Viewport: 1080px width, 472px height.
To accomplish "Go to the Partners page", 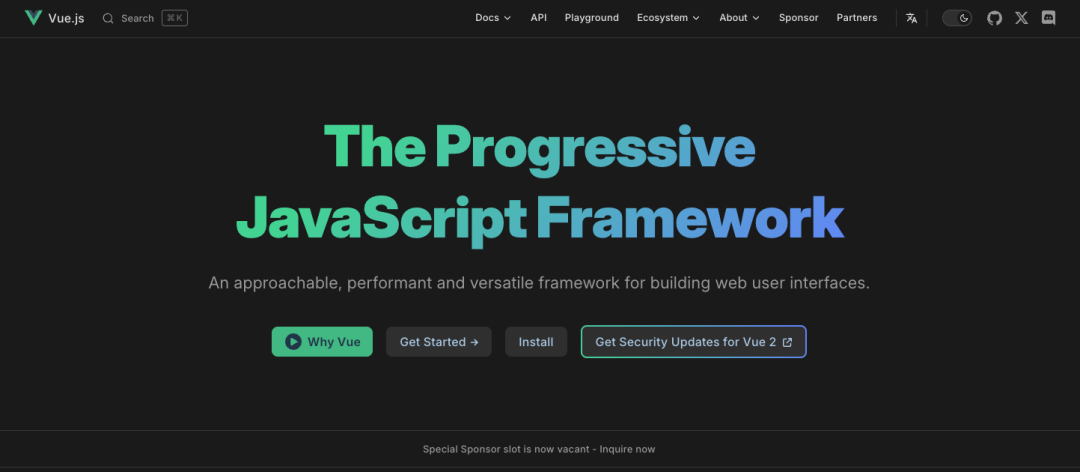I will tap(857, 18).
